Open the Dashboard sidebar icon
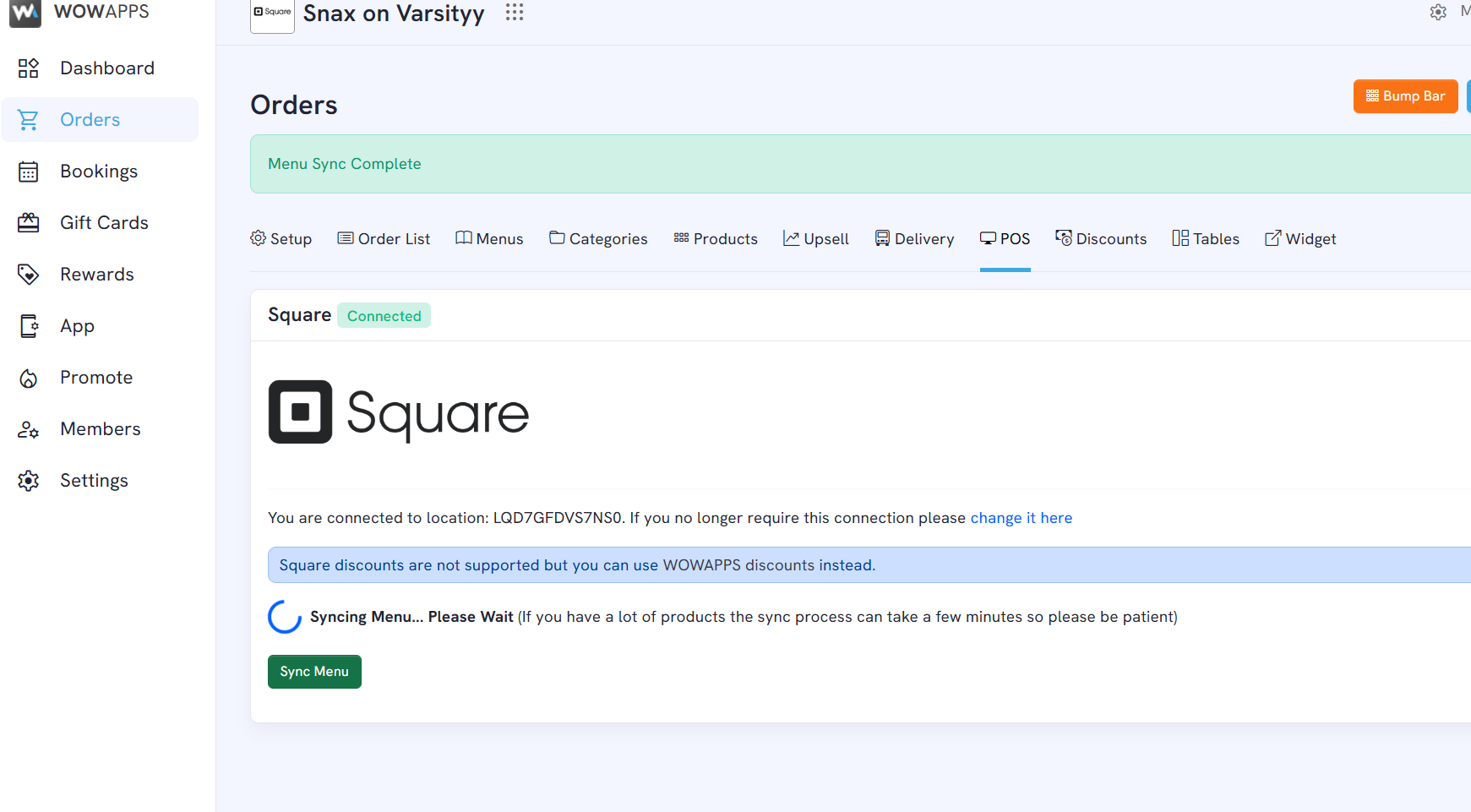This screenshot has width=1471, height=812. 29,68
